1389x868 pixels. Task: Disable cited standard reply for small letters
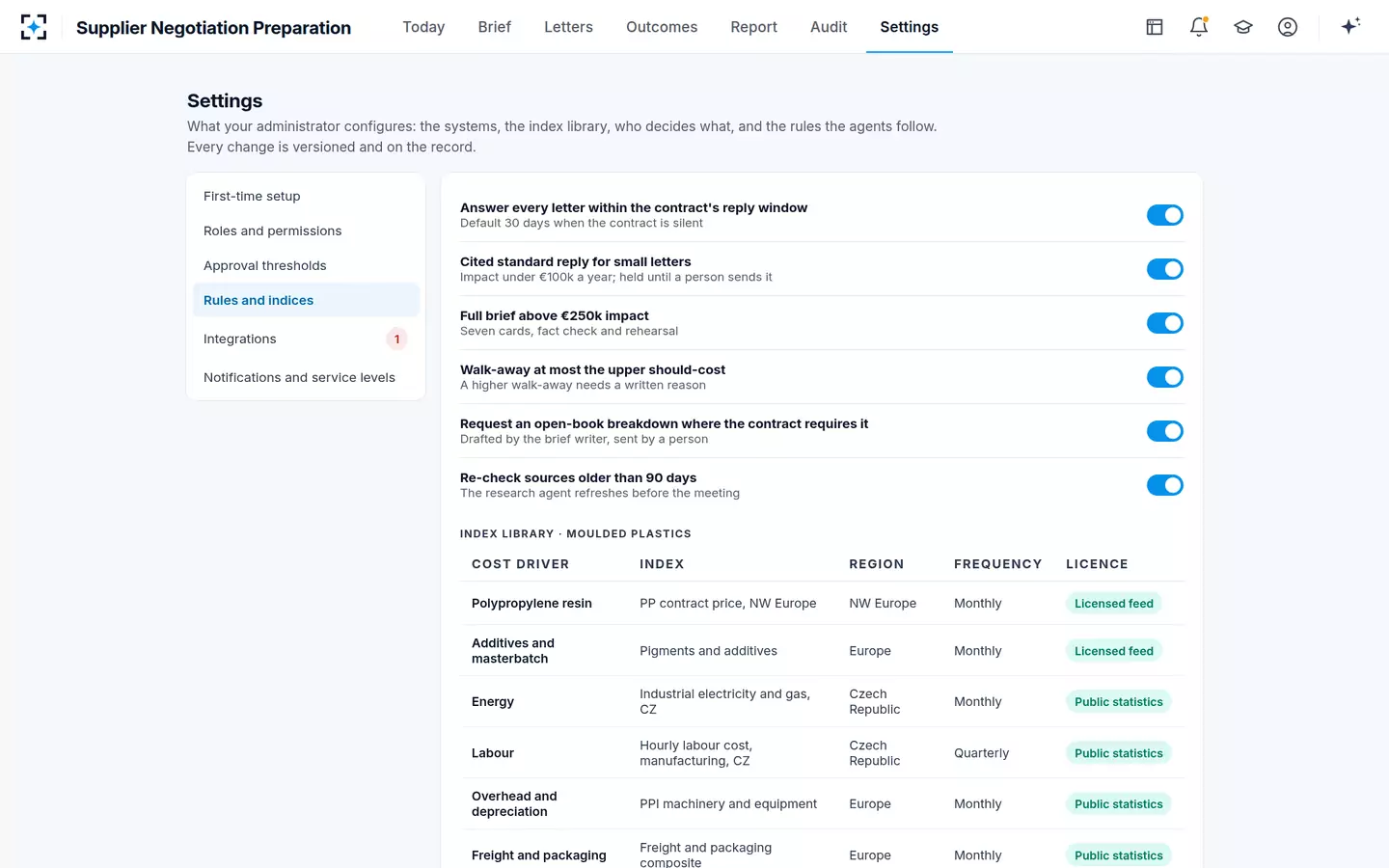1165,269
